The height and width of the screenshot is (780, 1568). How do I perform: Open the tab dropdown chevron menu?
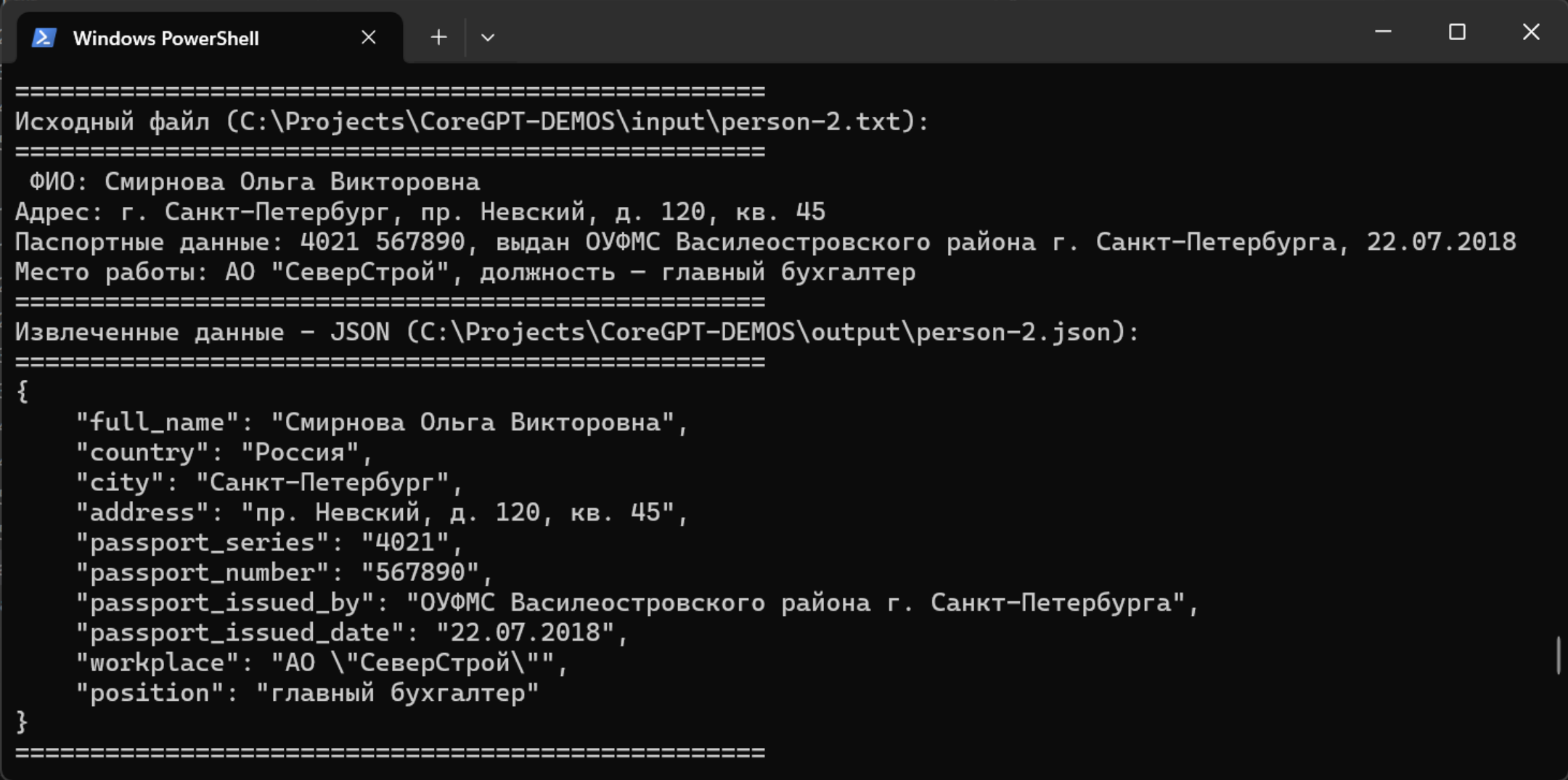[487, 37]
